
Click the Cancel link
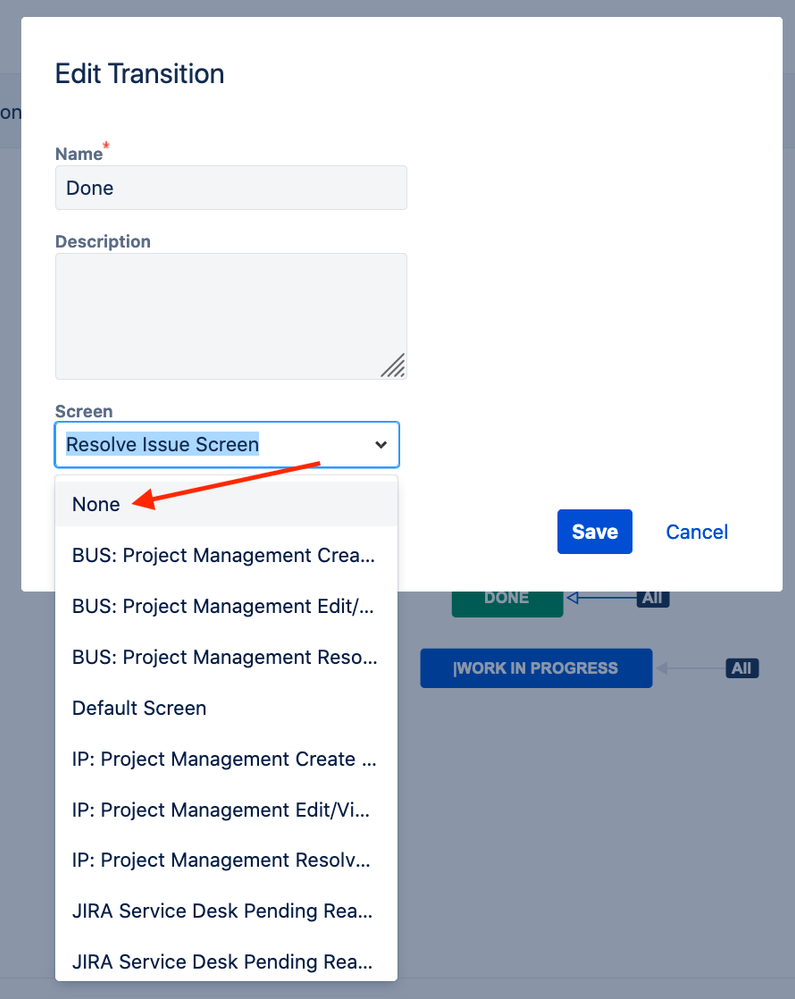click(697, 532)
